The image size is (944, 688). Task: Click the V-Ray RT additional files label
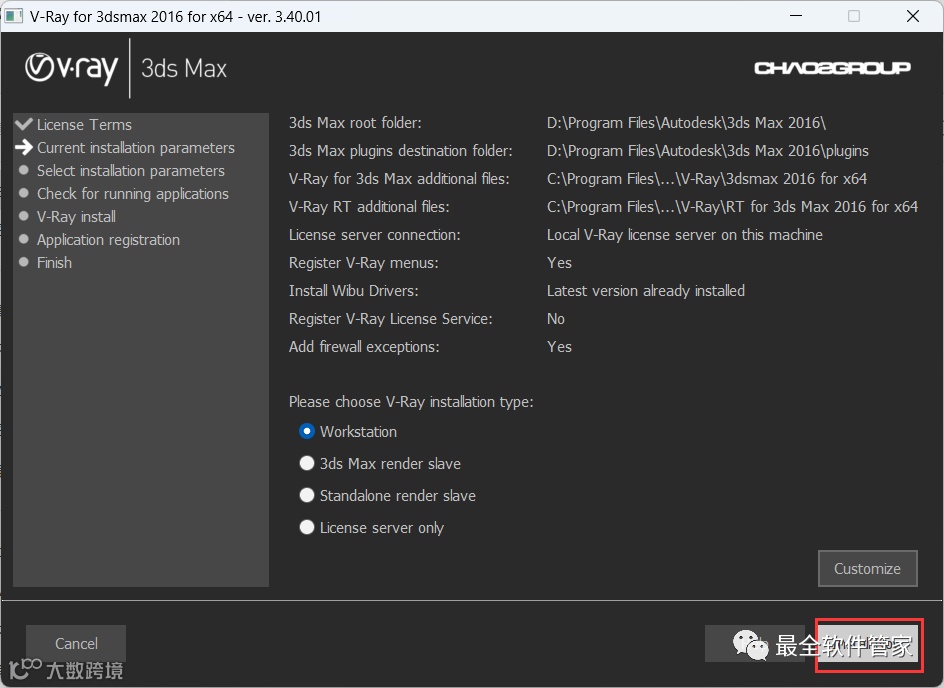point(369,207)
